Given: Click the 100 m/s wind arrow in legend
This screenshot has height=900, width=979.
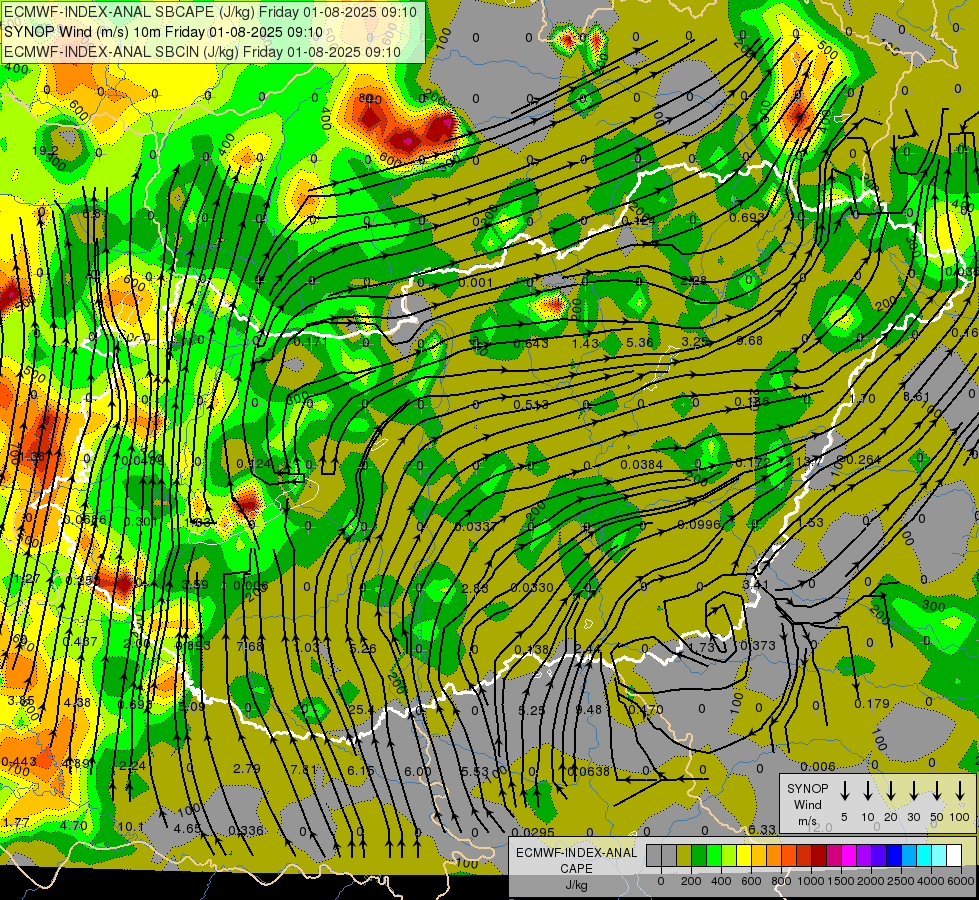Looking at the screenshot, I should pyautogui.click(x=960, y=791).
